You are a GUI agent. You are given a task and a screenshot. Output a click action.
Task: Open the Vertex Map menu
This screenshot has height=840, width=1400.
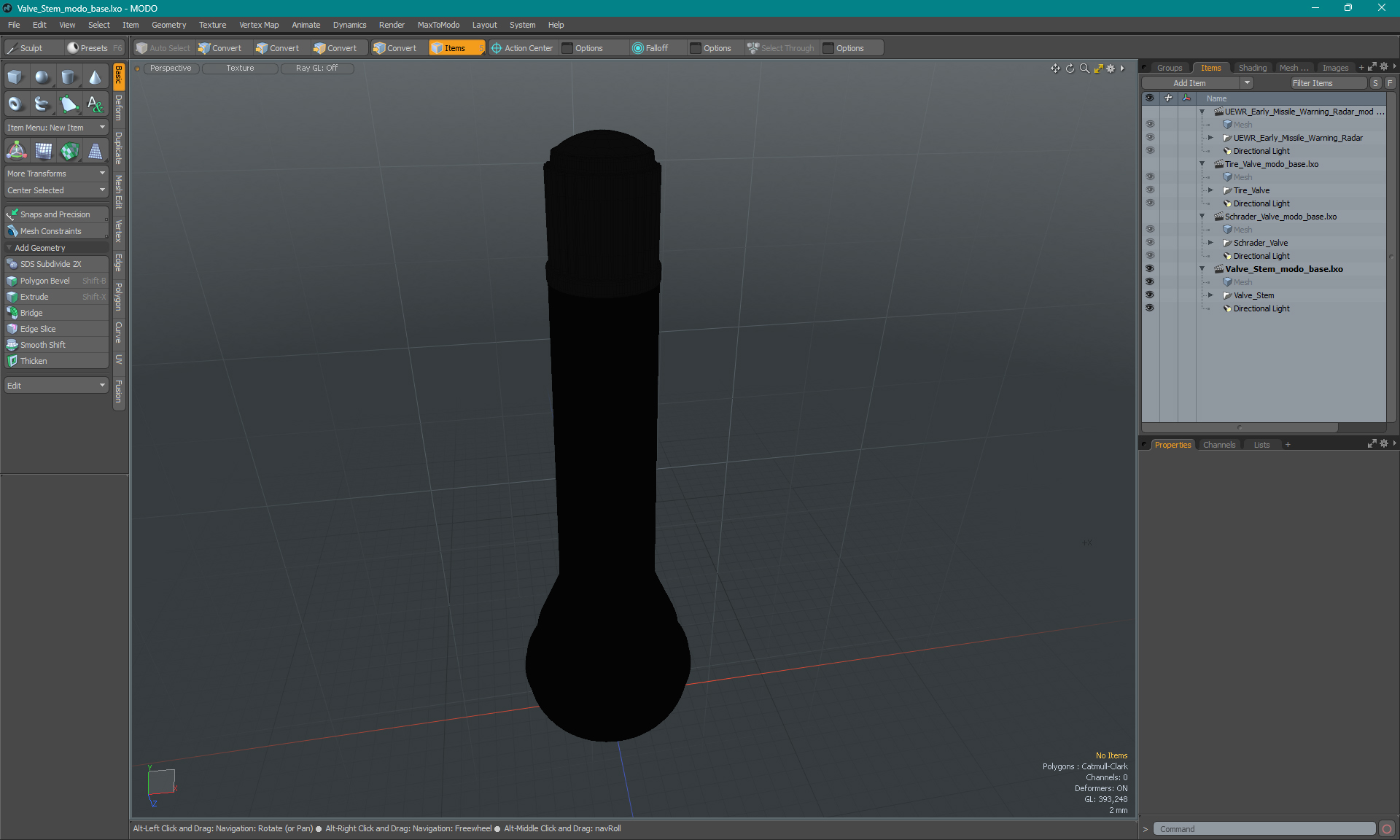pos(259,25)
